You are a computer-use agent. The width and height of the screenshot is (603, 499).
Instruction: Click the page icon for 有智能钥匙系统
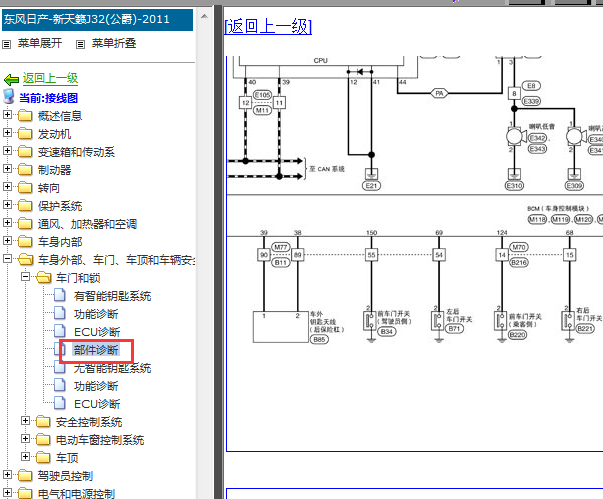pyautogui.click(x=59, y=295)
